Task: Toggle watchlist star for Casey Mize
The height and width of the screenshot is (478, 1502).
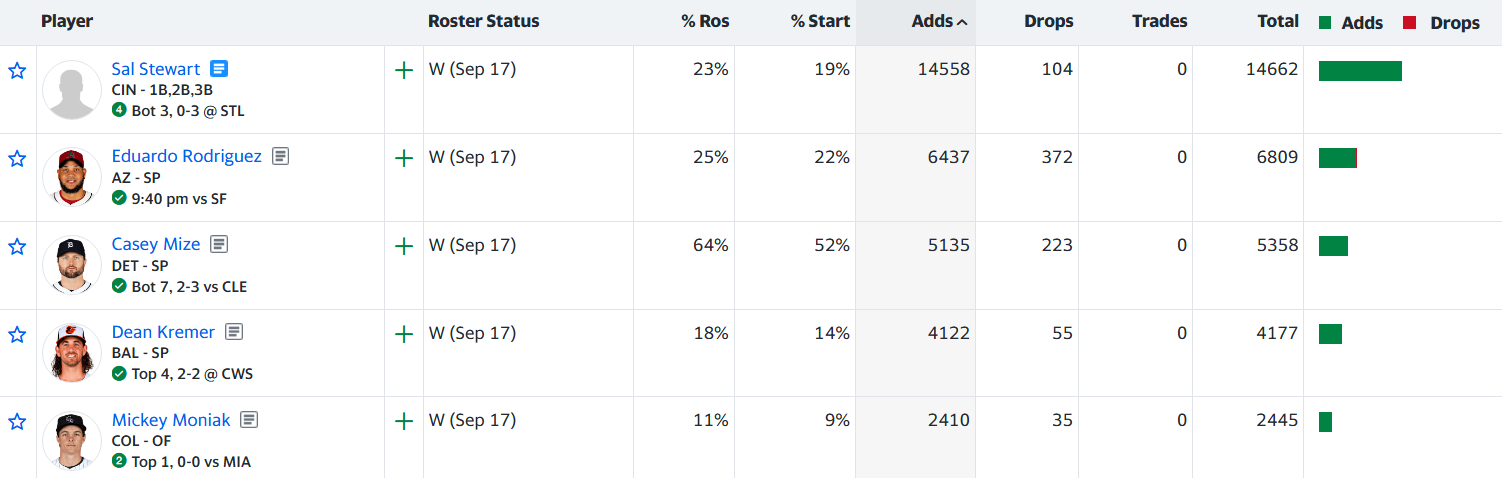Action: pos(17,246)
